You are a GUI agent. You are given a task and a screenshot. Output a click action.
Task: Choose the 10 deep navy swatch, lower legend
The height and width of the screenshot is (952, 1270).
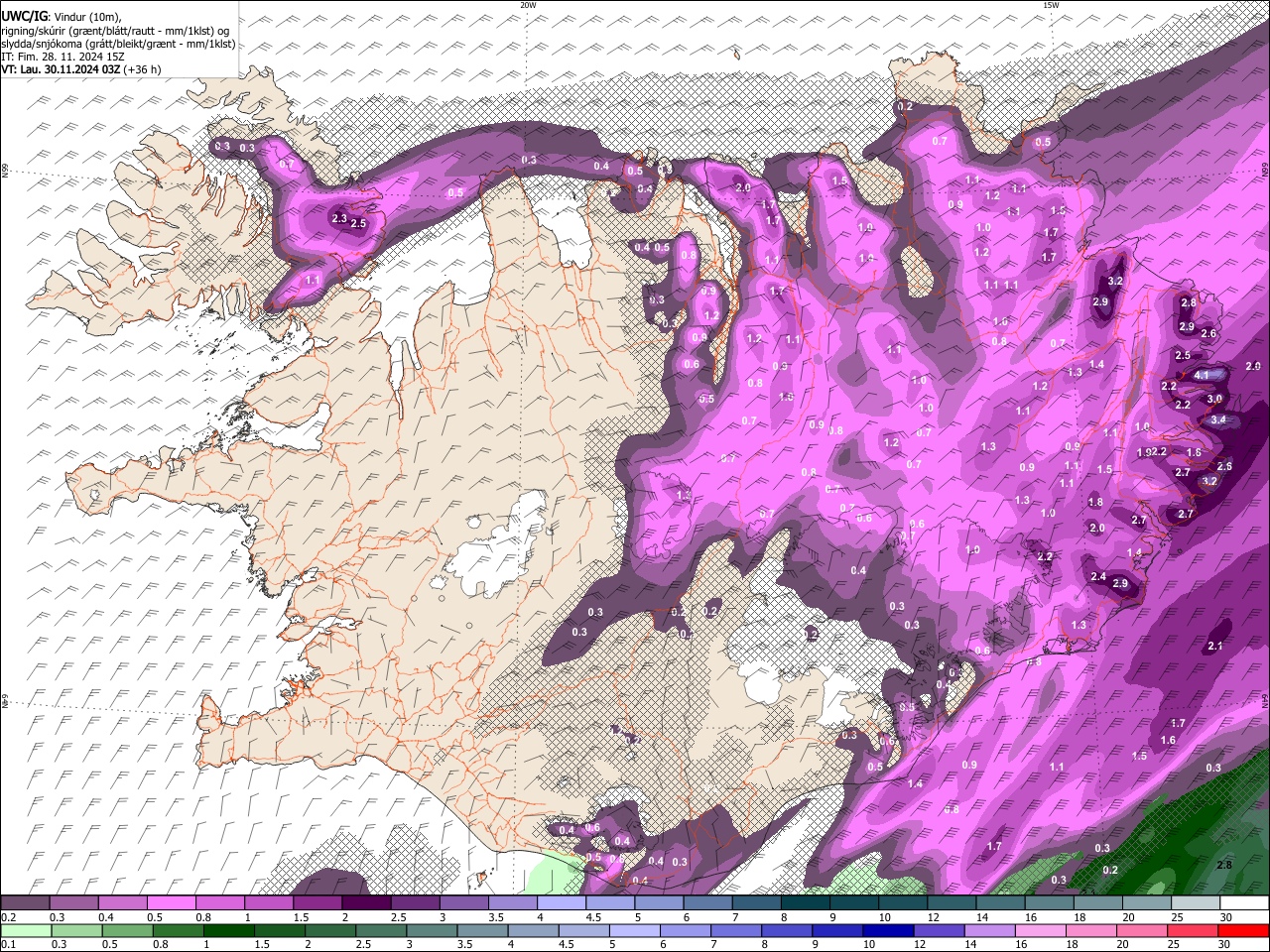(x=887, y=931)
